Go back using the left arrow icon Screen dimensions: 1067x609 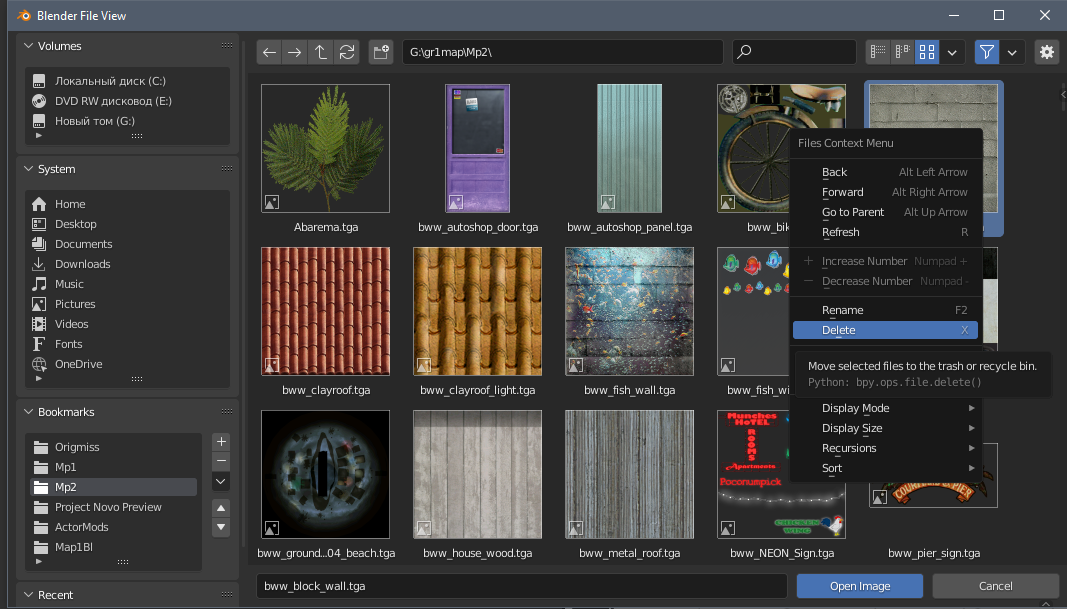click(x=269, y=52)
